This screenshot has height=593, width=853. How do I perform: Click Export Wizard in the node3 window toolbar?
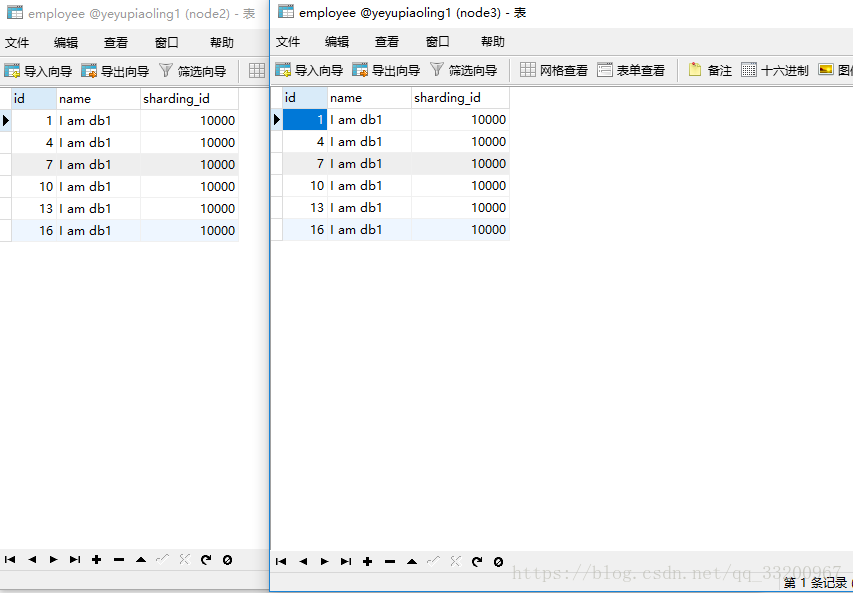[x=386, y=71]
